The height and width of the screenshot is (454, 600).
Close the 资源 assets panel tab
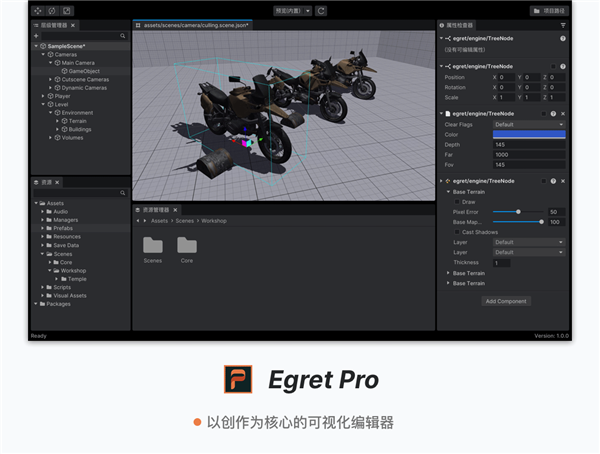coord(57,182)
